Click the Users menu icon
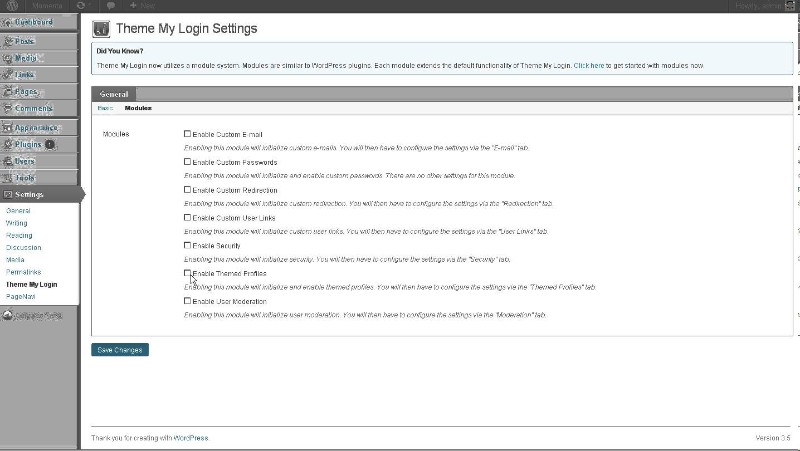 7,161
